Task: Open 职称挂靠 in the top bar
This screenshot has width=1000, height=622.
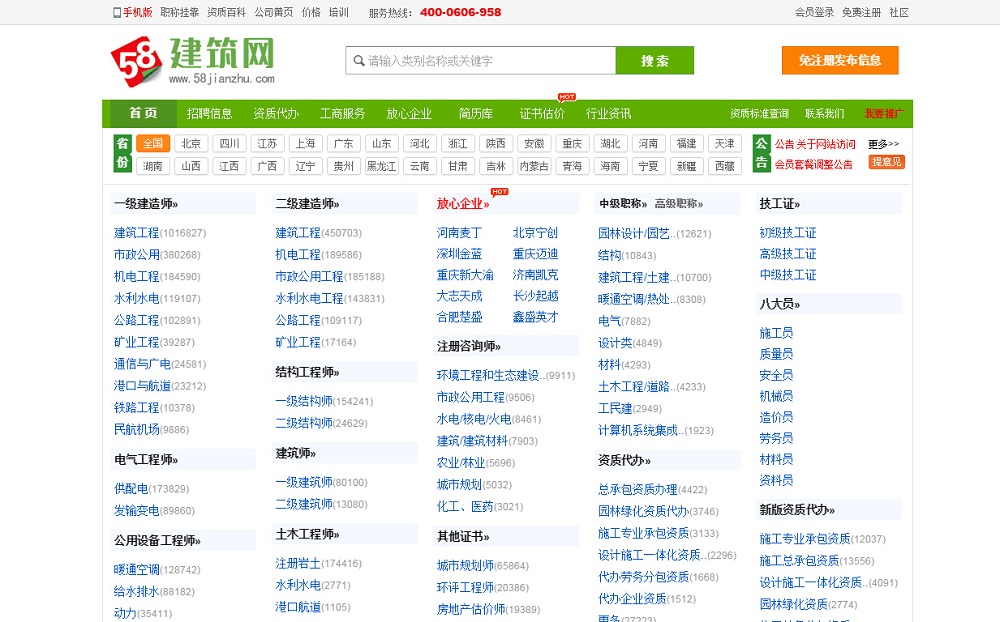Action: 180,12
